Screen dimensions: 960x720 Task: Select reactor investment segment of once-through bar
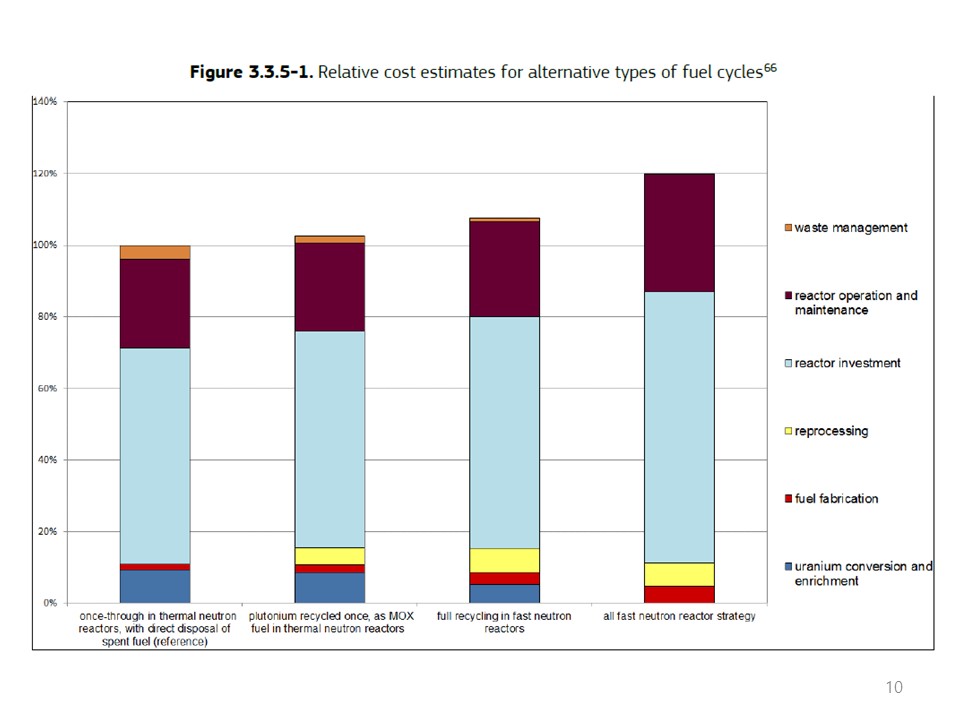click(x=154, y=455)
